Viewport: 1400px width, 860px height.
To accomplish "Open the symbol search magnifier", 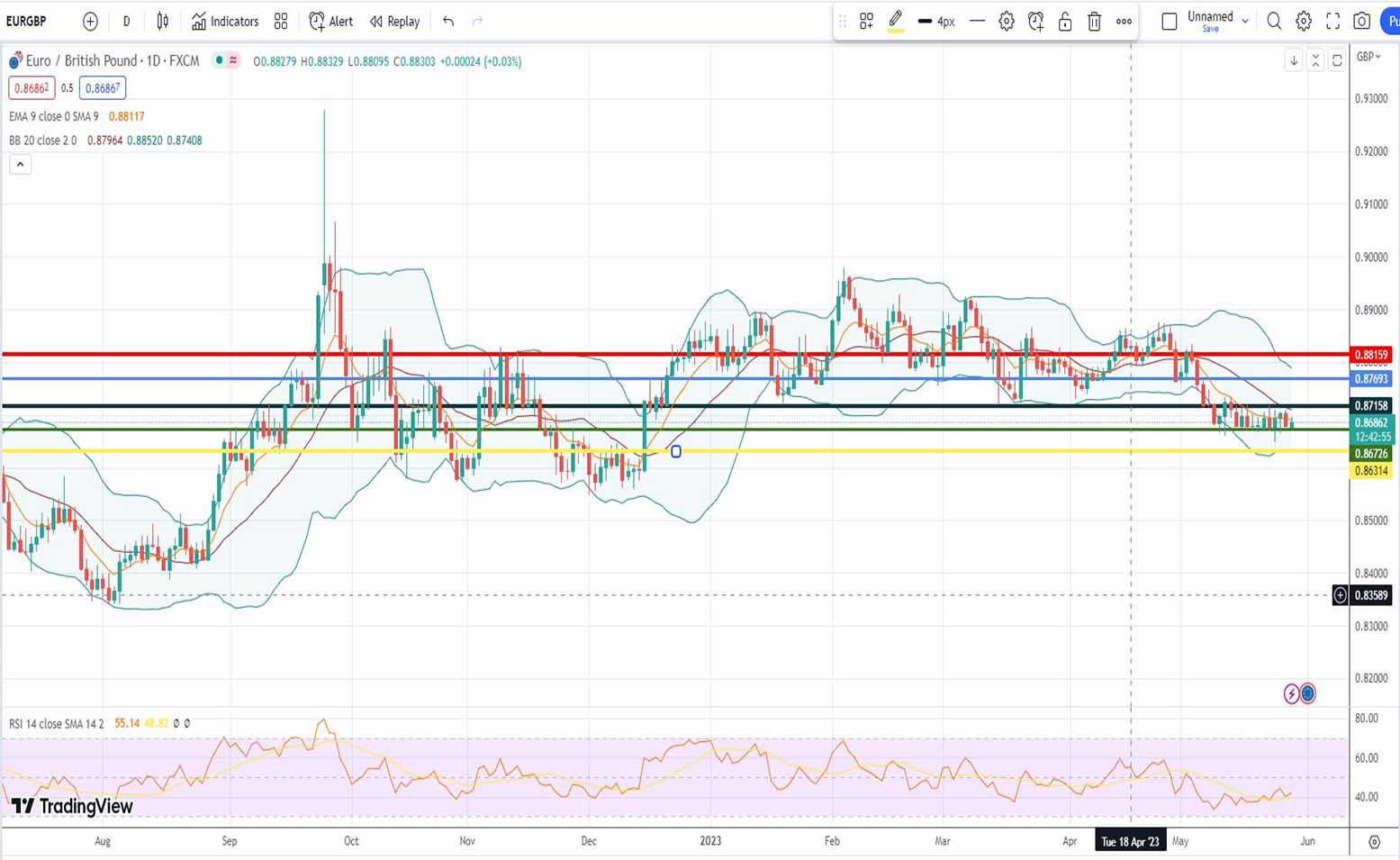I will click(1274, 21).
